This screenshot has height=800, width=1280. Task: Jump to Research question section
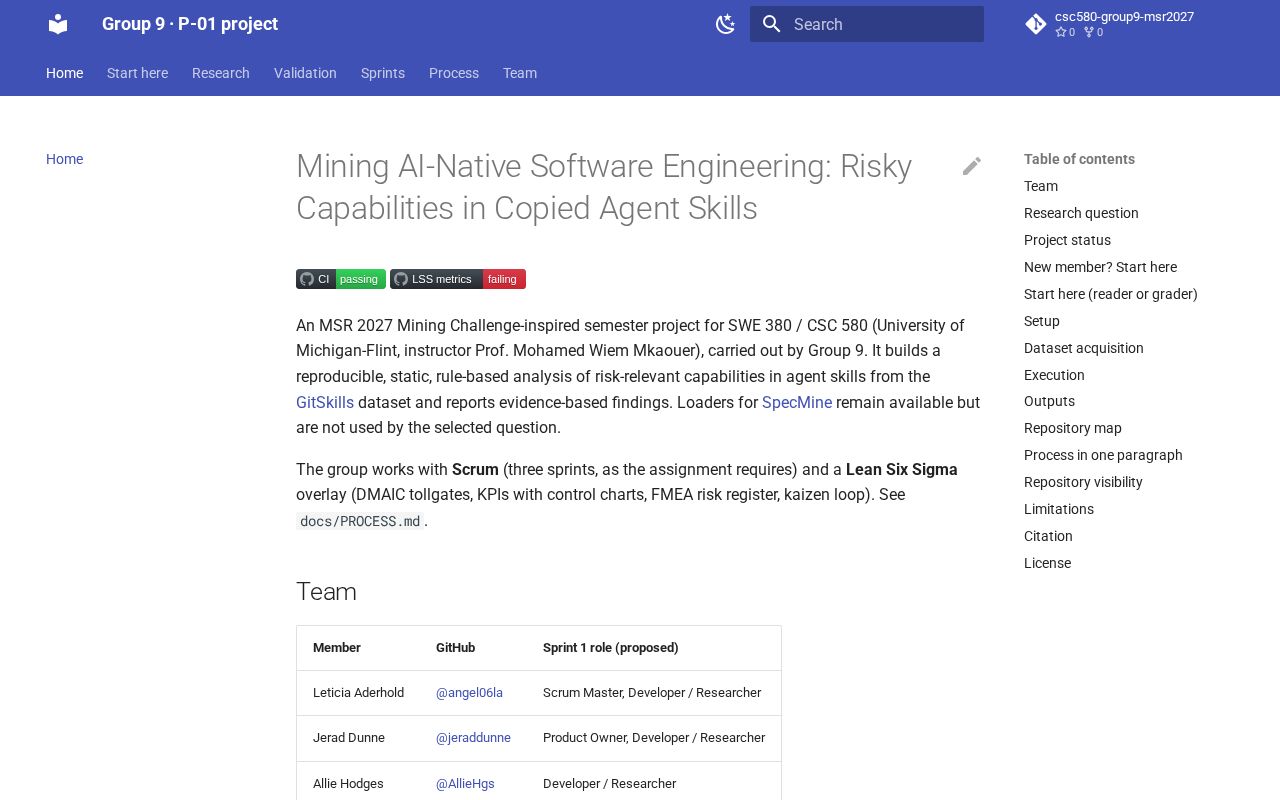pos(1081,213)
